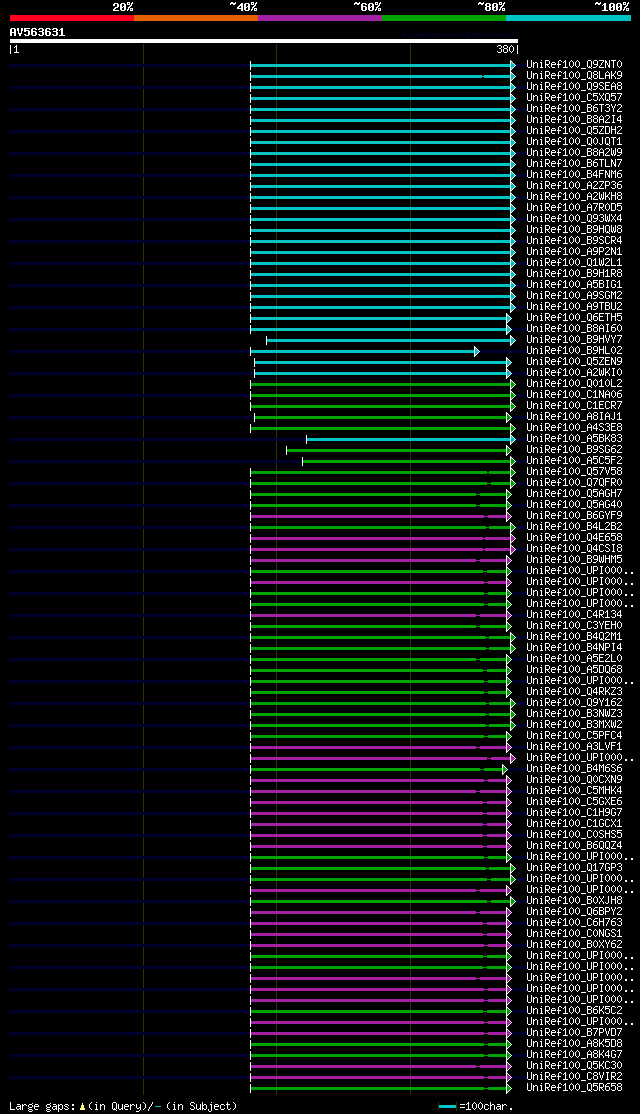This screenshot has height=1114, width=640.
Task: Select the UniRef100_C8VIR2 label
Action: [575, 1077]
